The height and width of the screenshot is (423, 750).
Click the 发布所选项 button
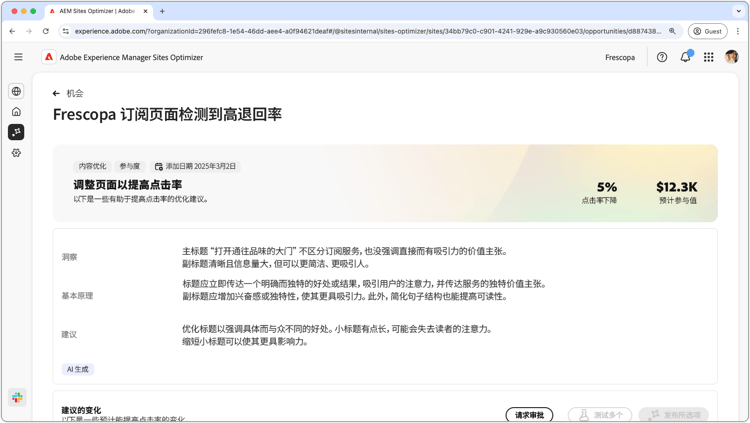pyautogui.click(x=673, y=415)
